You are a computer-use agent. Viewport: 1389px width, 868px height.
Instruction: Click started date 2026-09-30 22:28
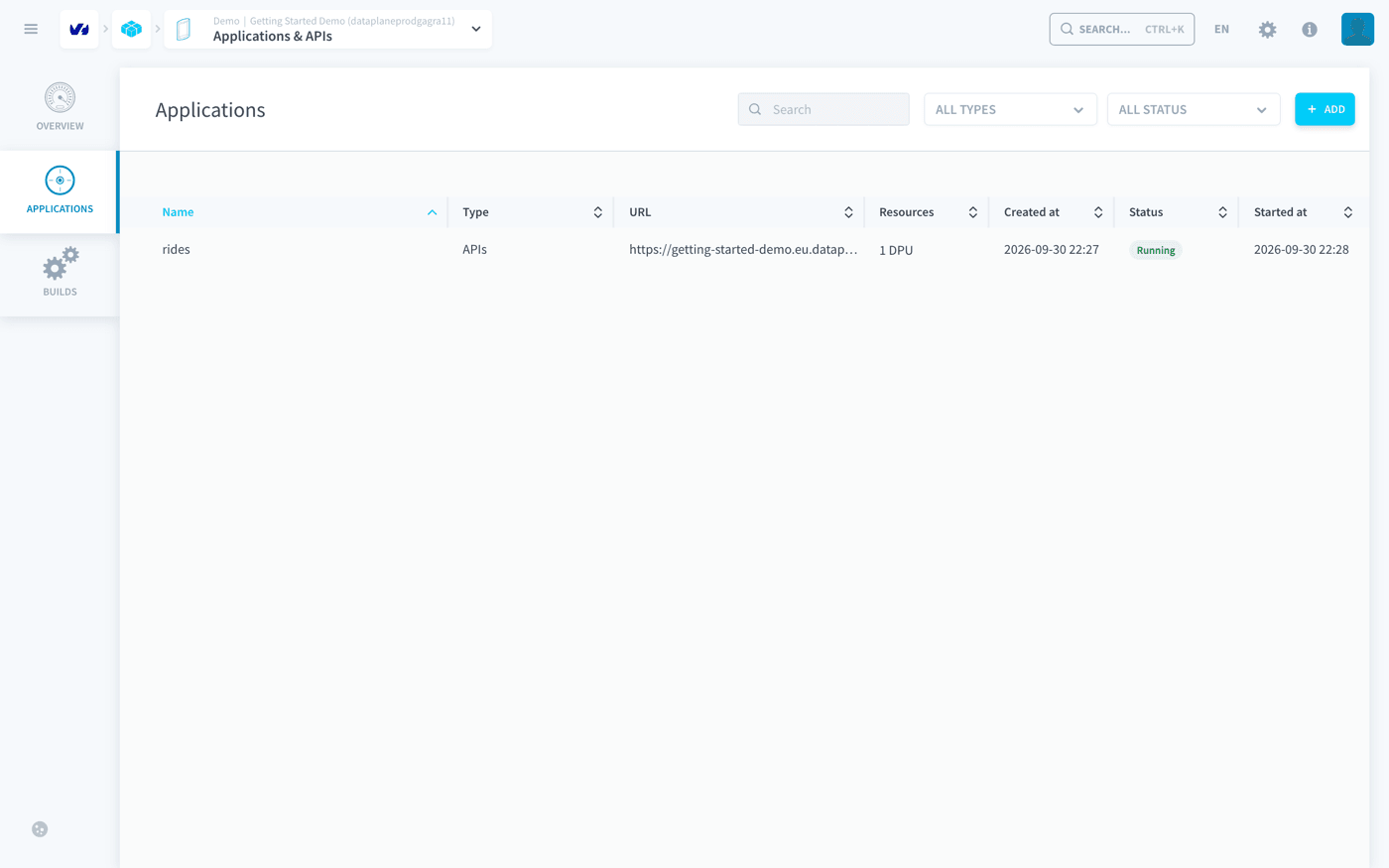tap(1302, 250)
